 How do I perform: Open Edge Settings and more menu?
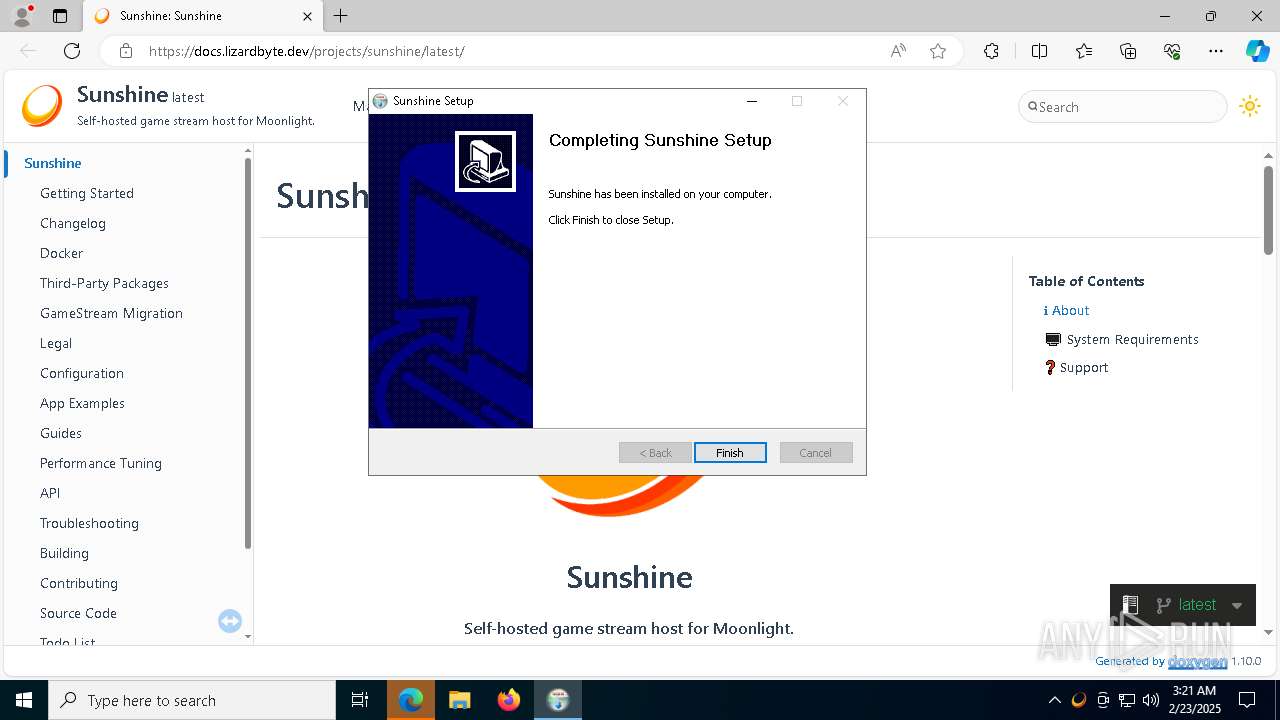click(x=1216, y=51)
